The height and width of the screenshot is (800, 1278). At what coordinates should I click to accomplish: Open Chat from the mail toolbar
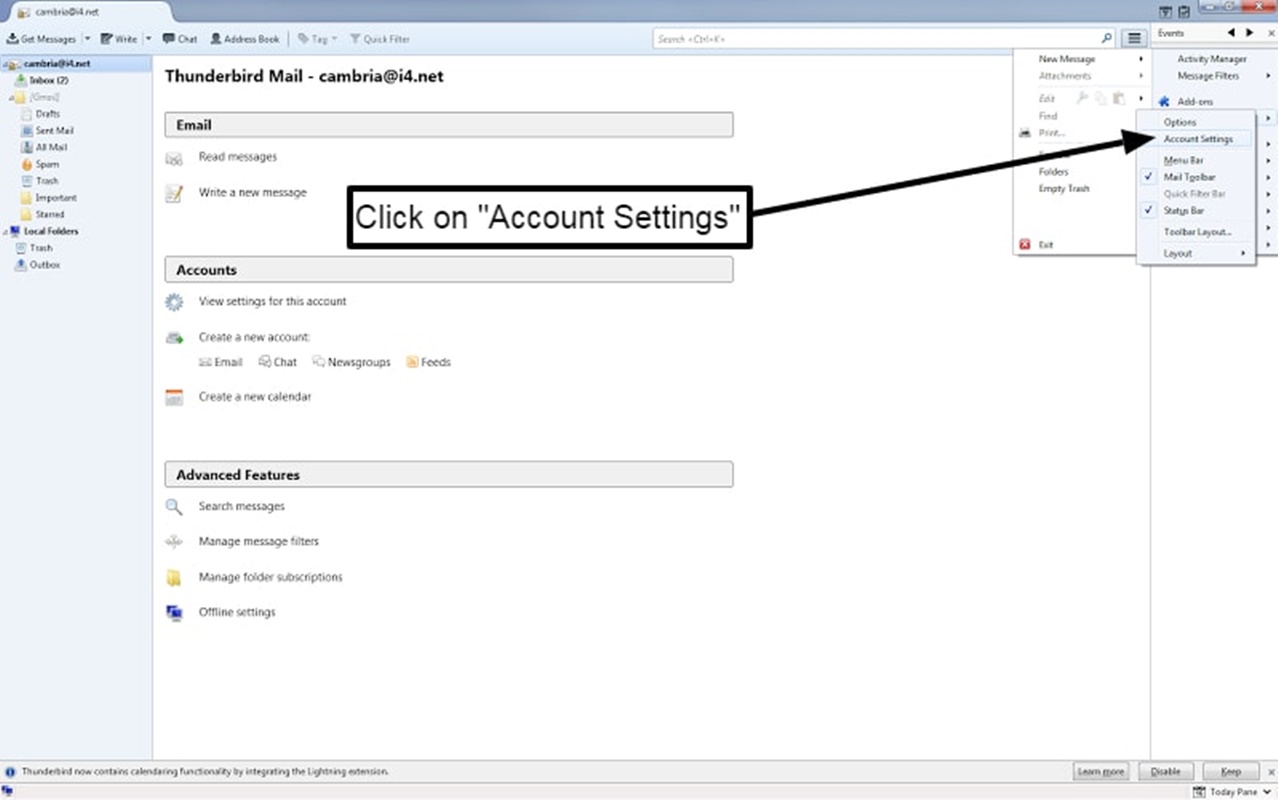point(180,39)
